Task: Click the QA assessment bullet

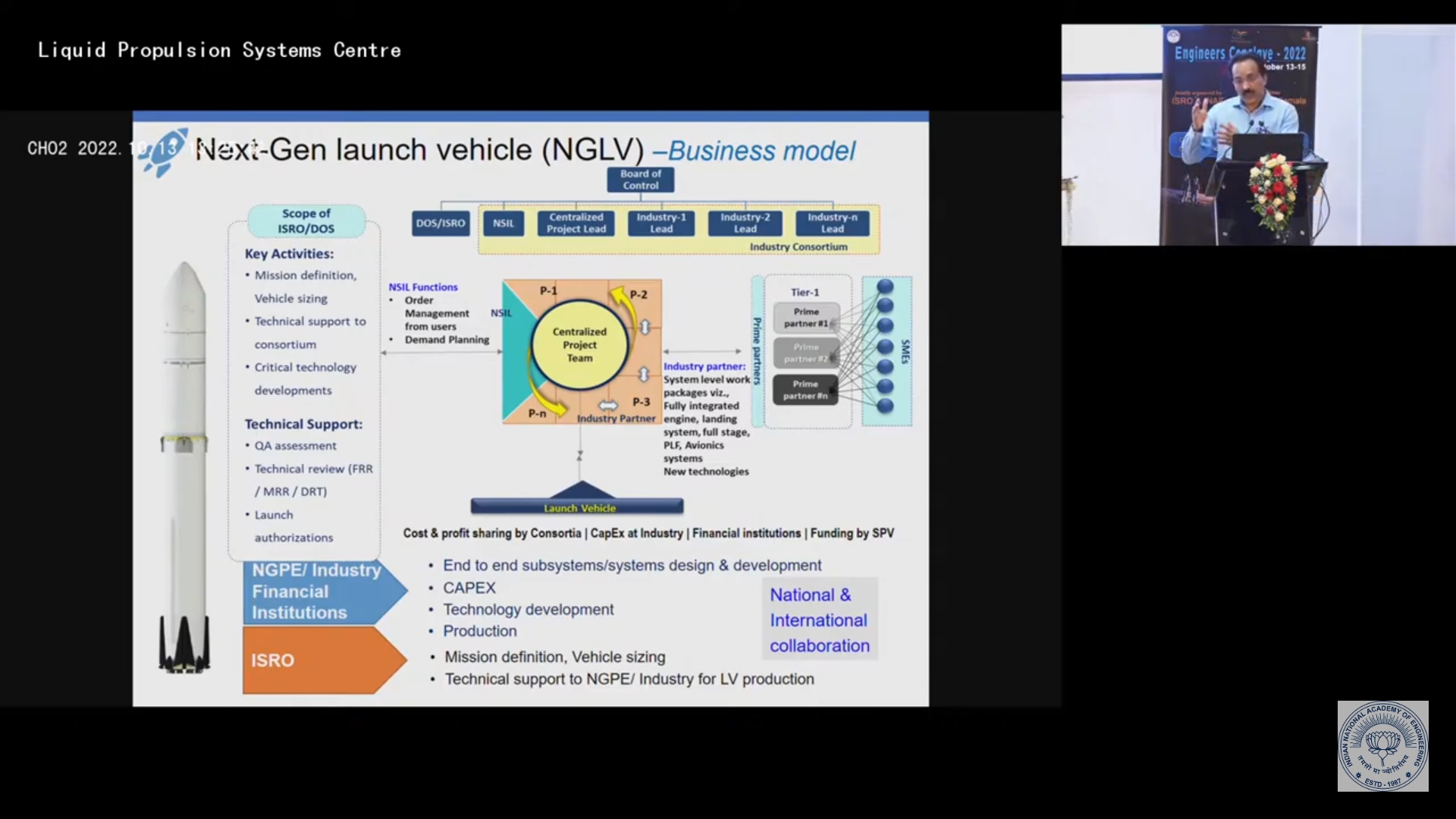Action: 295,446
